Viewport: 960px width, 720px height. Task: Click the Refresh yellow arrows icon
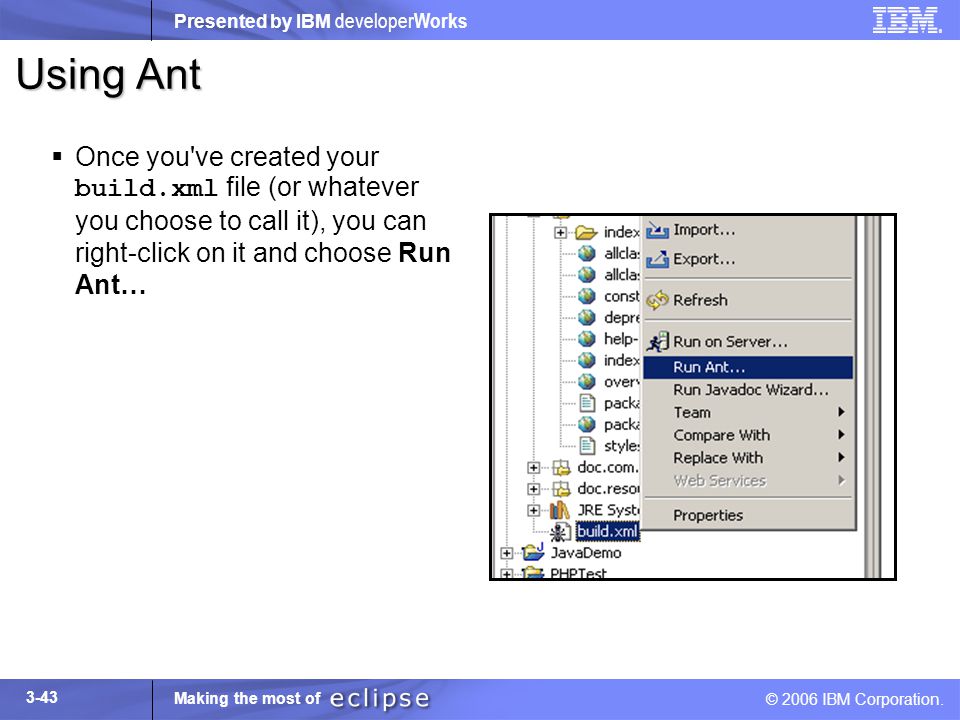point(658,300)
